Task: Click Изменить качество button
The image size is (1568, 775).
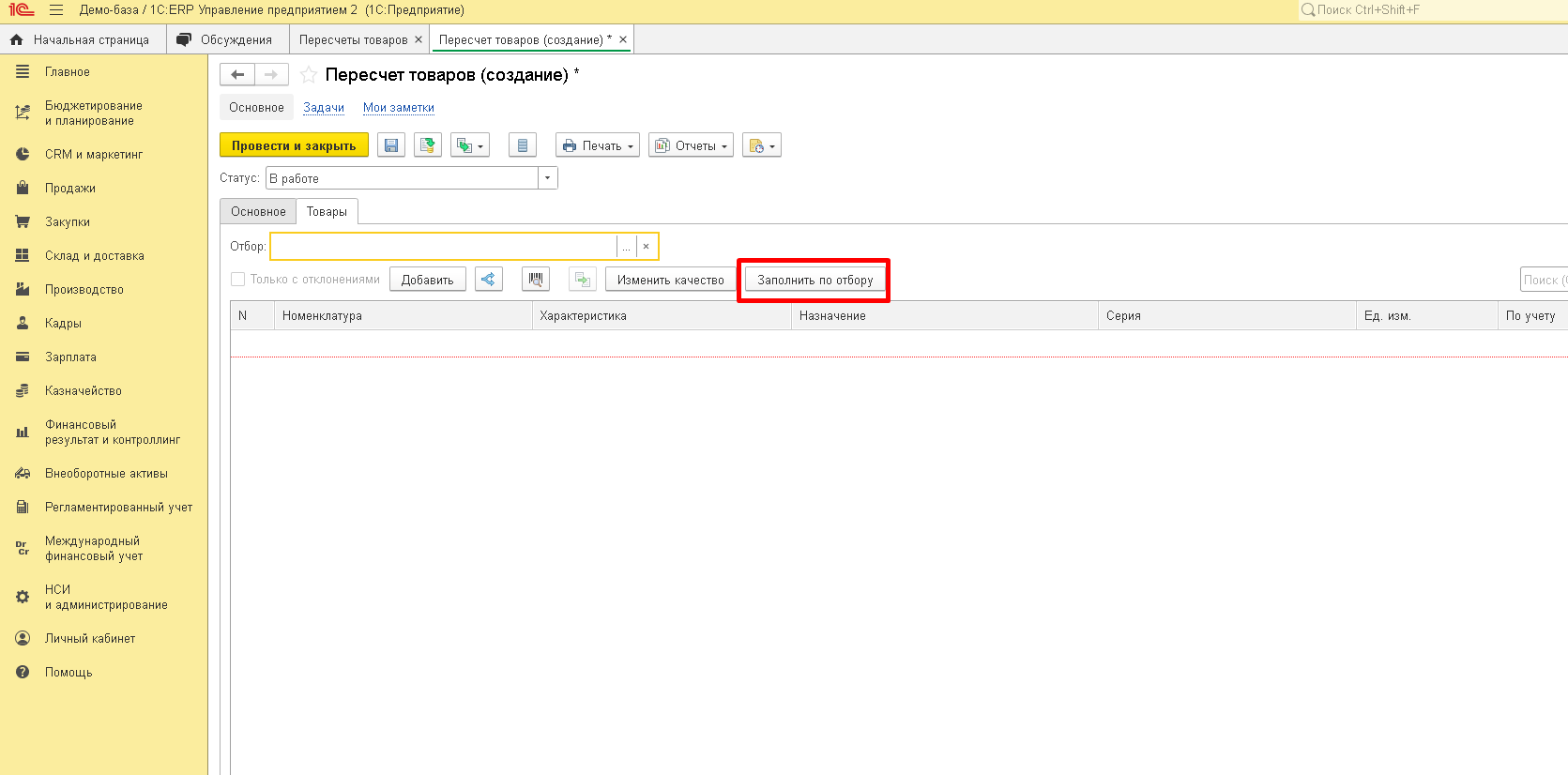Action: click(671, 280)
